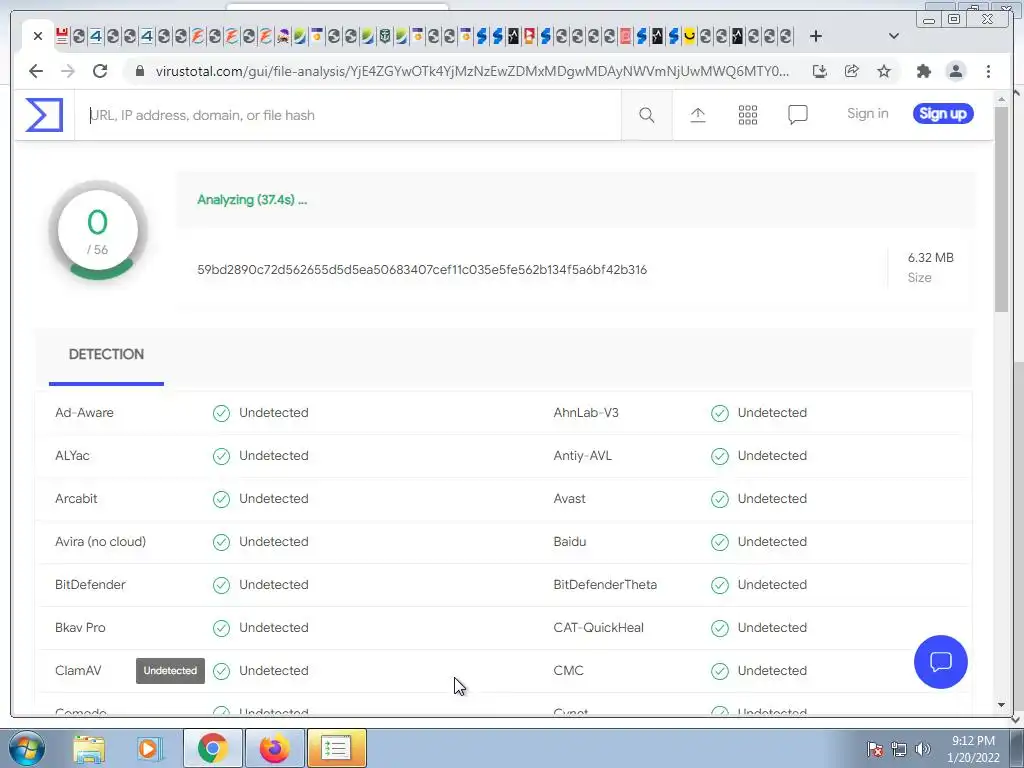
Task: Click the volume icon in system tray
Action: pos(923,749)
